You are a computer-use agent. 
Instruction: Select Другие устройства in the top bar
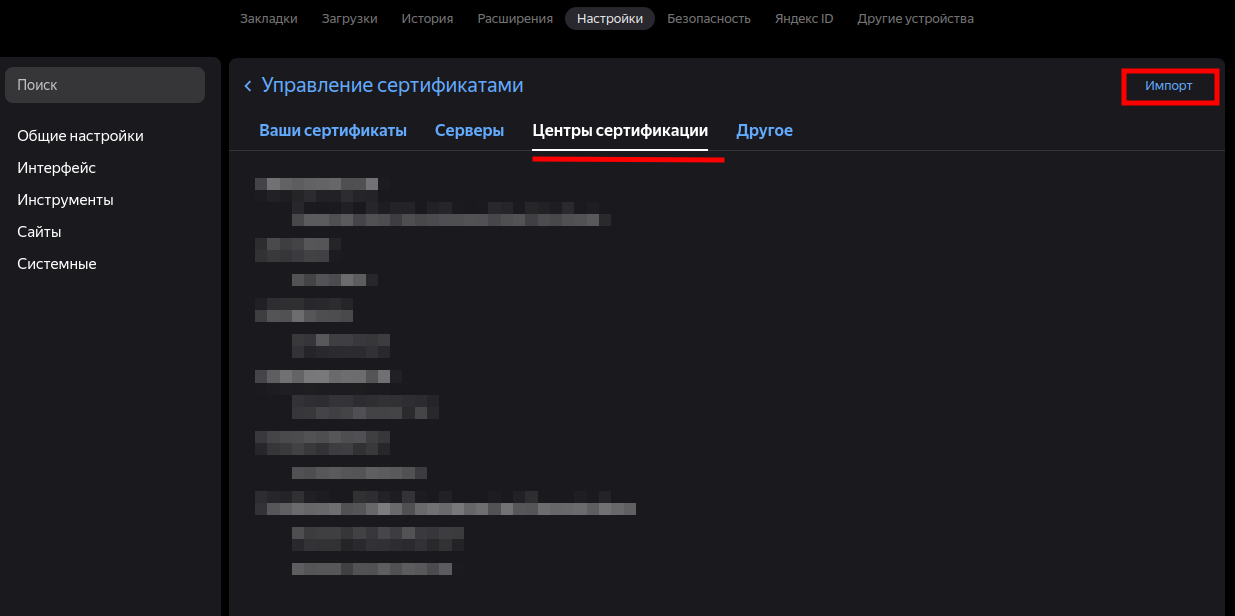click(x=915, y=18)
